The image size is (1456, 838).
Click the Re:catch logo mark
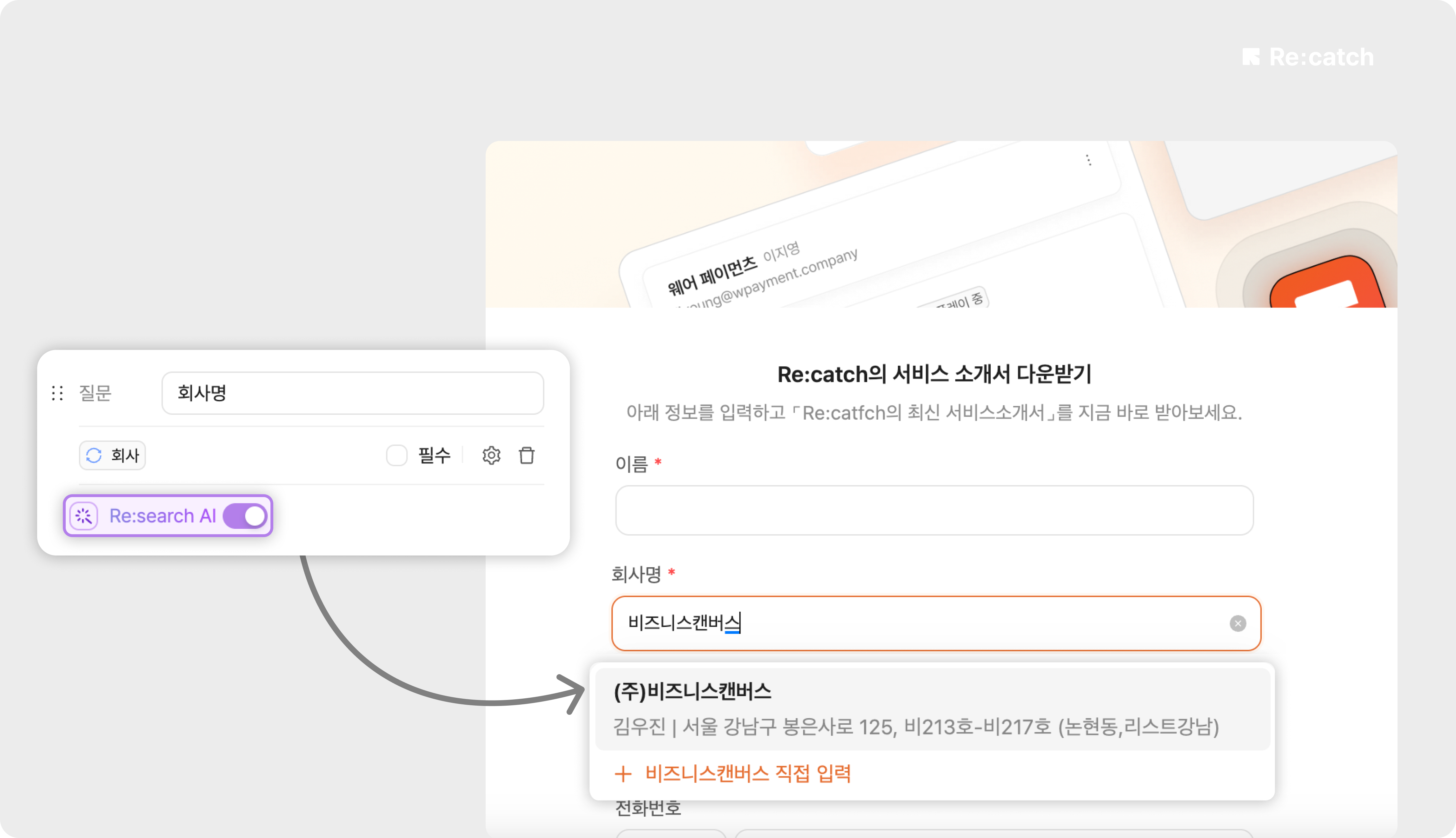1251,57
